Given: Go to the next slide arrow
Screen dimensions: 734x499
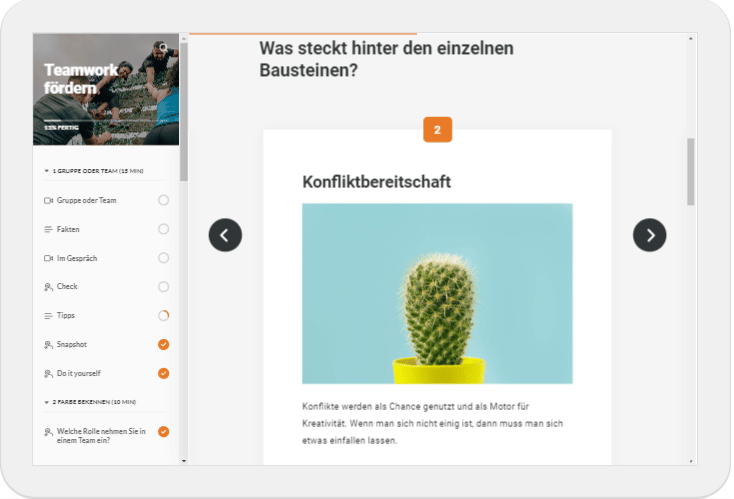Looking at the screenshot, I should (x=649, y=235).
